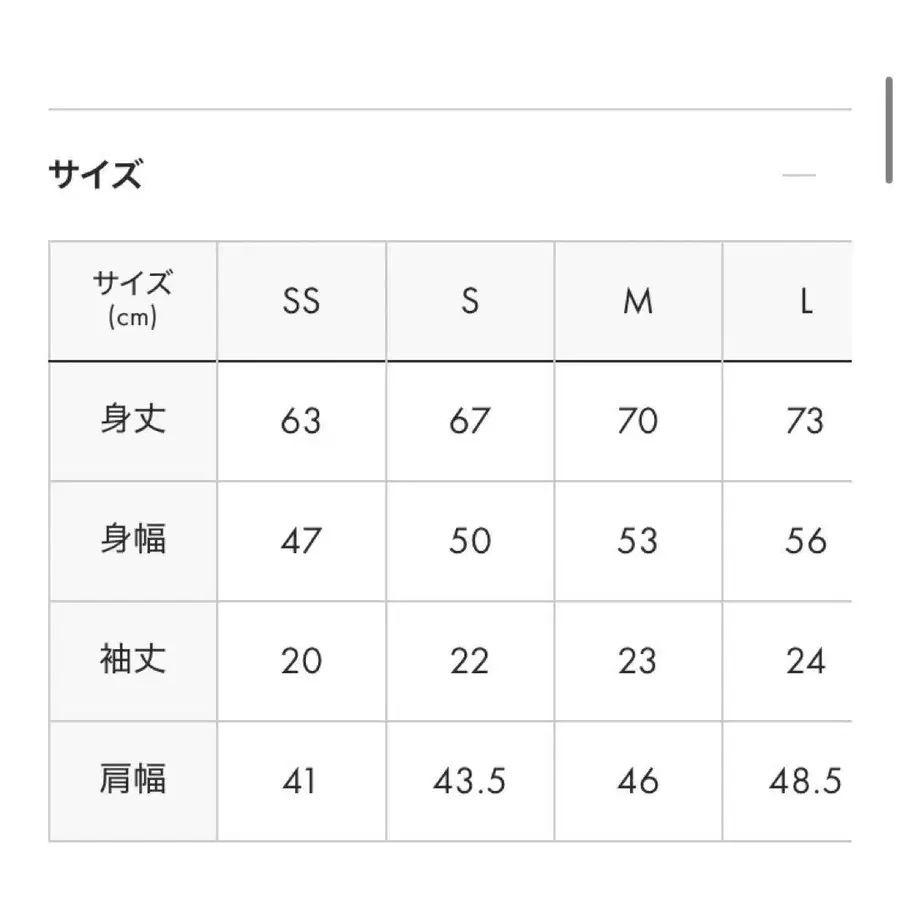Image resolution: width=900 pixels, height=900 pixels.
Task: Select the 袖丈 row label
Action: (133, 661)
